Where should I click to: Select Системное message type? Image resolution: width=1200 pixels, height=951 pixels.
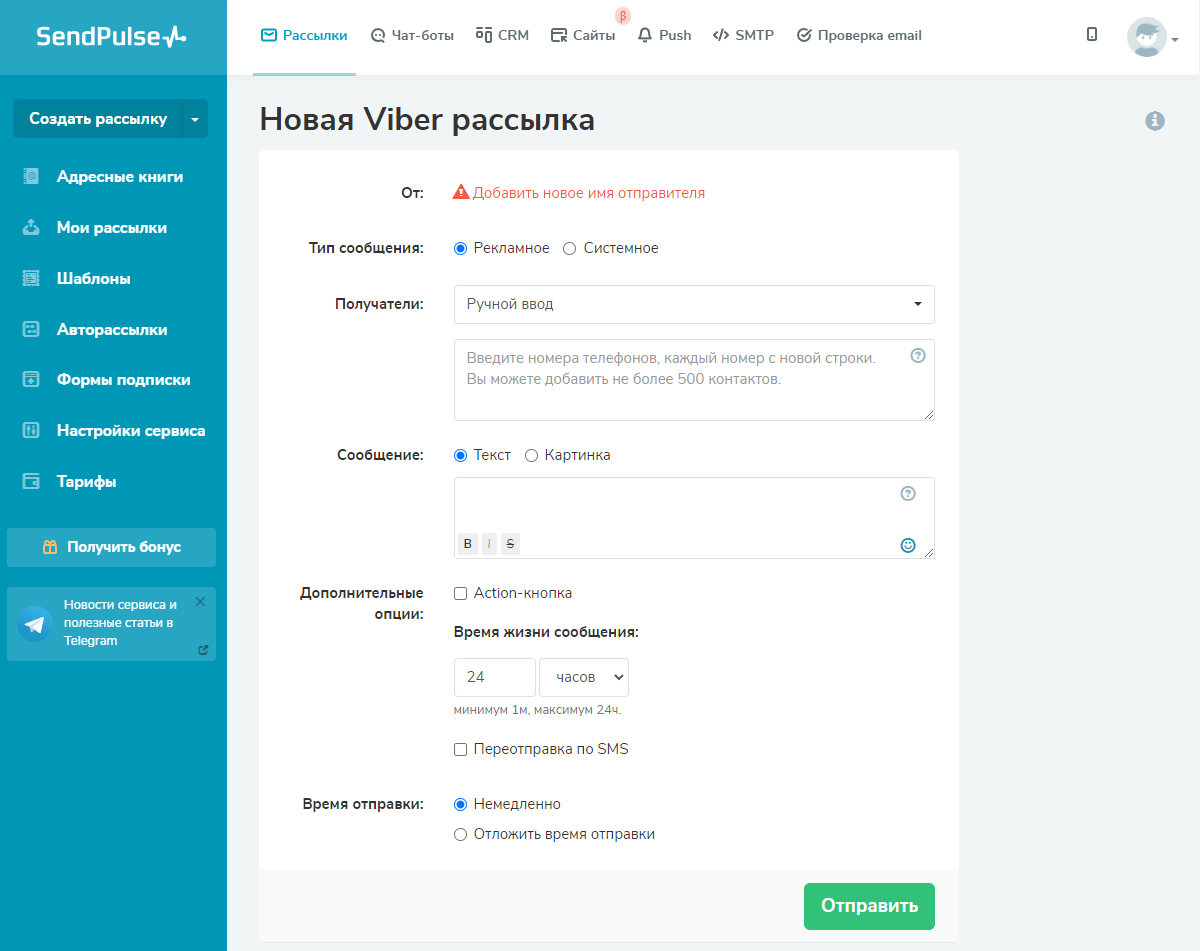(570, 248)
